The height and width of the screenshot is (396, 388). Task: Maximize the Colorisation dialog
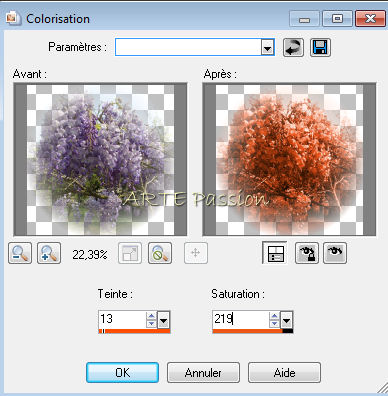tap(337, 19)
